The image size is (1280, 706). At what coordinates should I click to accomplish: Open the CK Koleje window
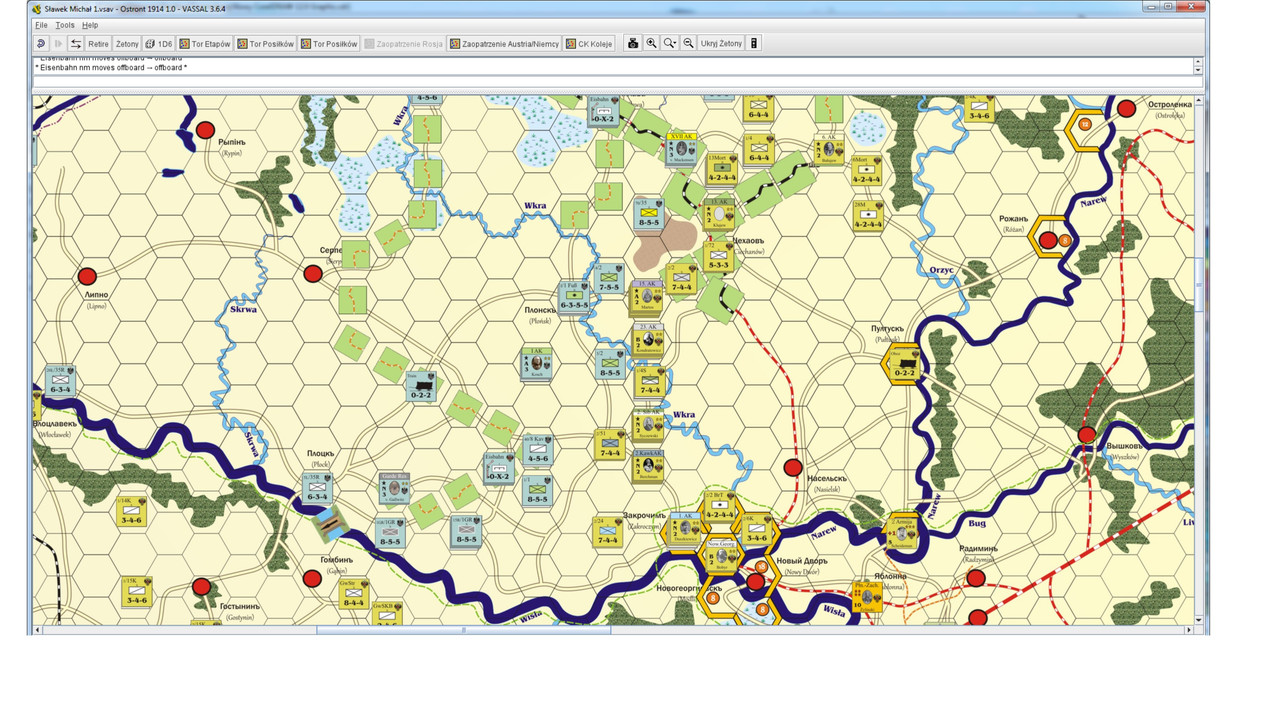click(589, 44)
